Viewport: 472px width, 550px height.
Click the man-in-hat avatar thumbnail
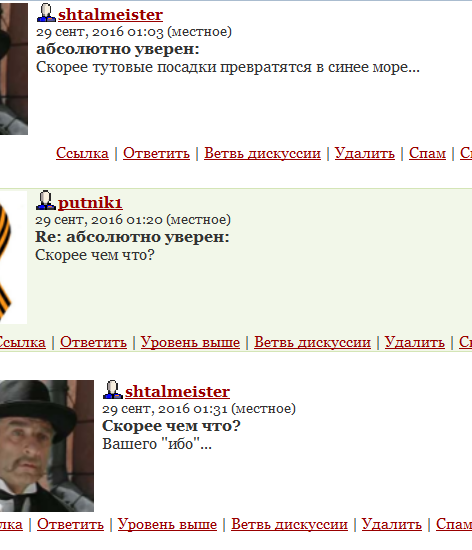47,445
